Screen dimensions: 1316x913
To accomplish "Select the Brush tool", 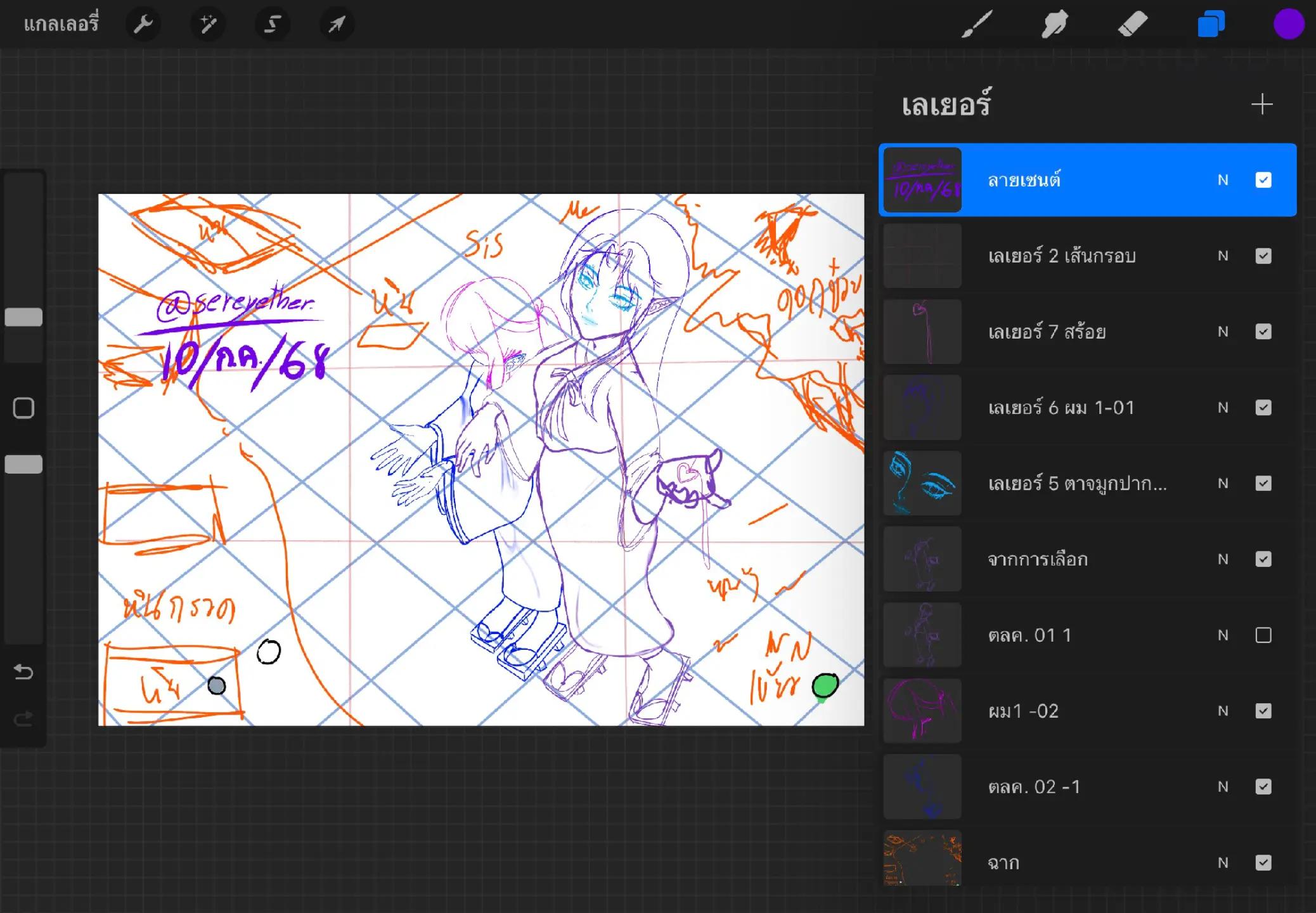I will point(977,24).
